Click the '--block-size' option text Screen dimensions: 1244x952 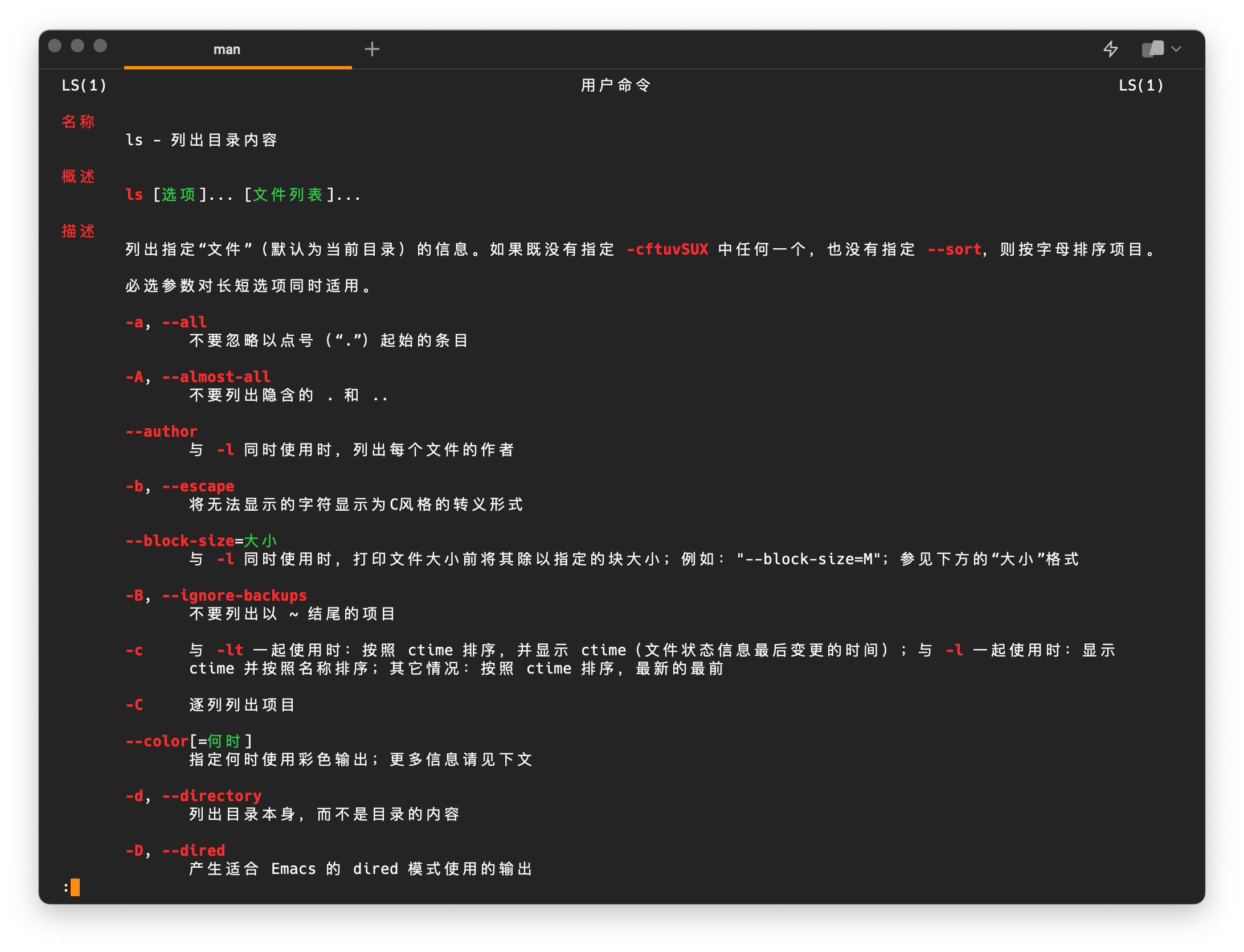180,541
